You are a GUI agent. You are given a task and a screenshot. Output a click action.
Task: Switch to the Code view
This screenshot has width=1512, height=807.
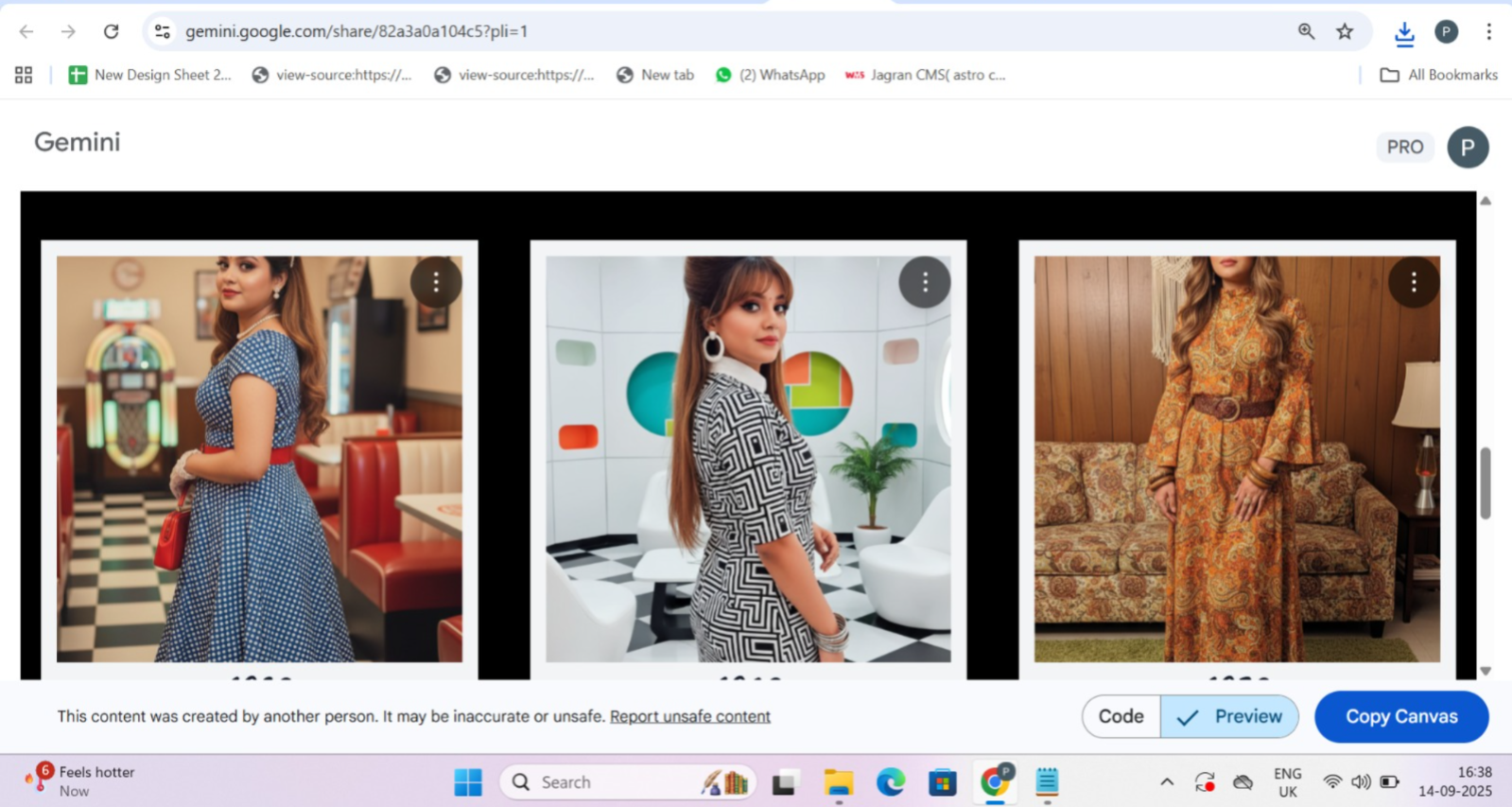1121,717
